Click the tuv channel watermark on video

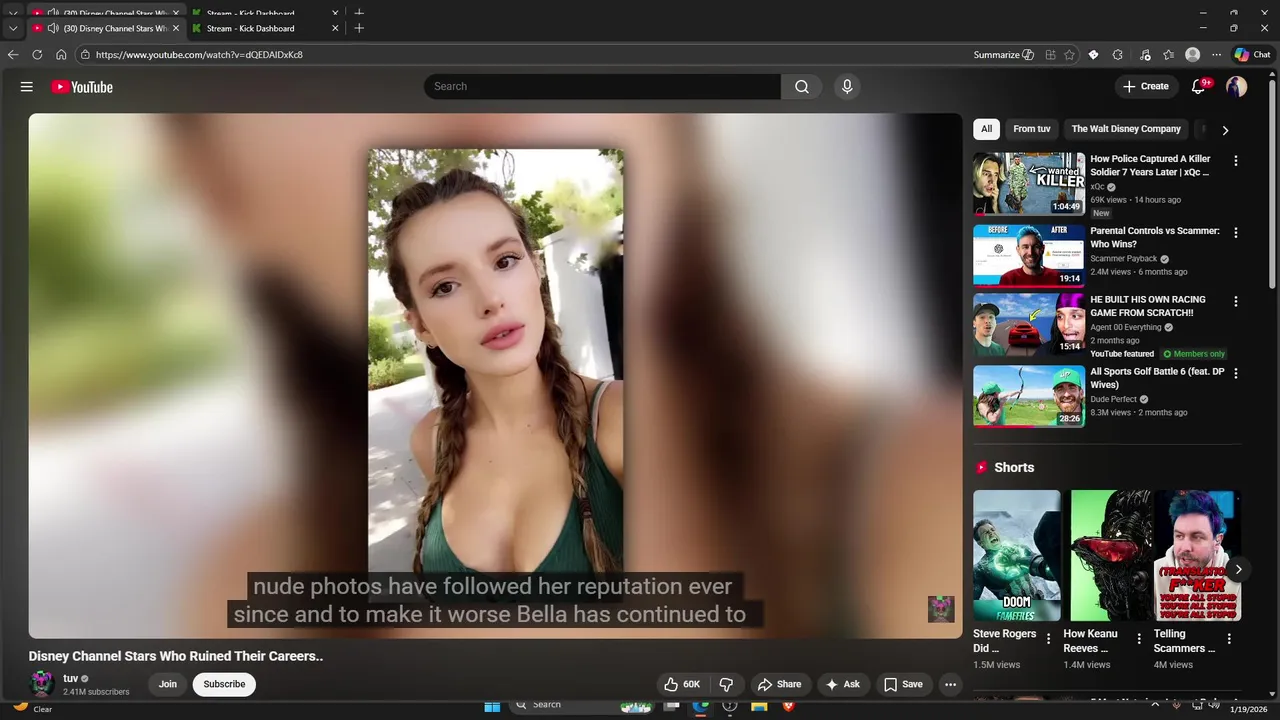click(x=941, y=609)
